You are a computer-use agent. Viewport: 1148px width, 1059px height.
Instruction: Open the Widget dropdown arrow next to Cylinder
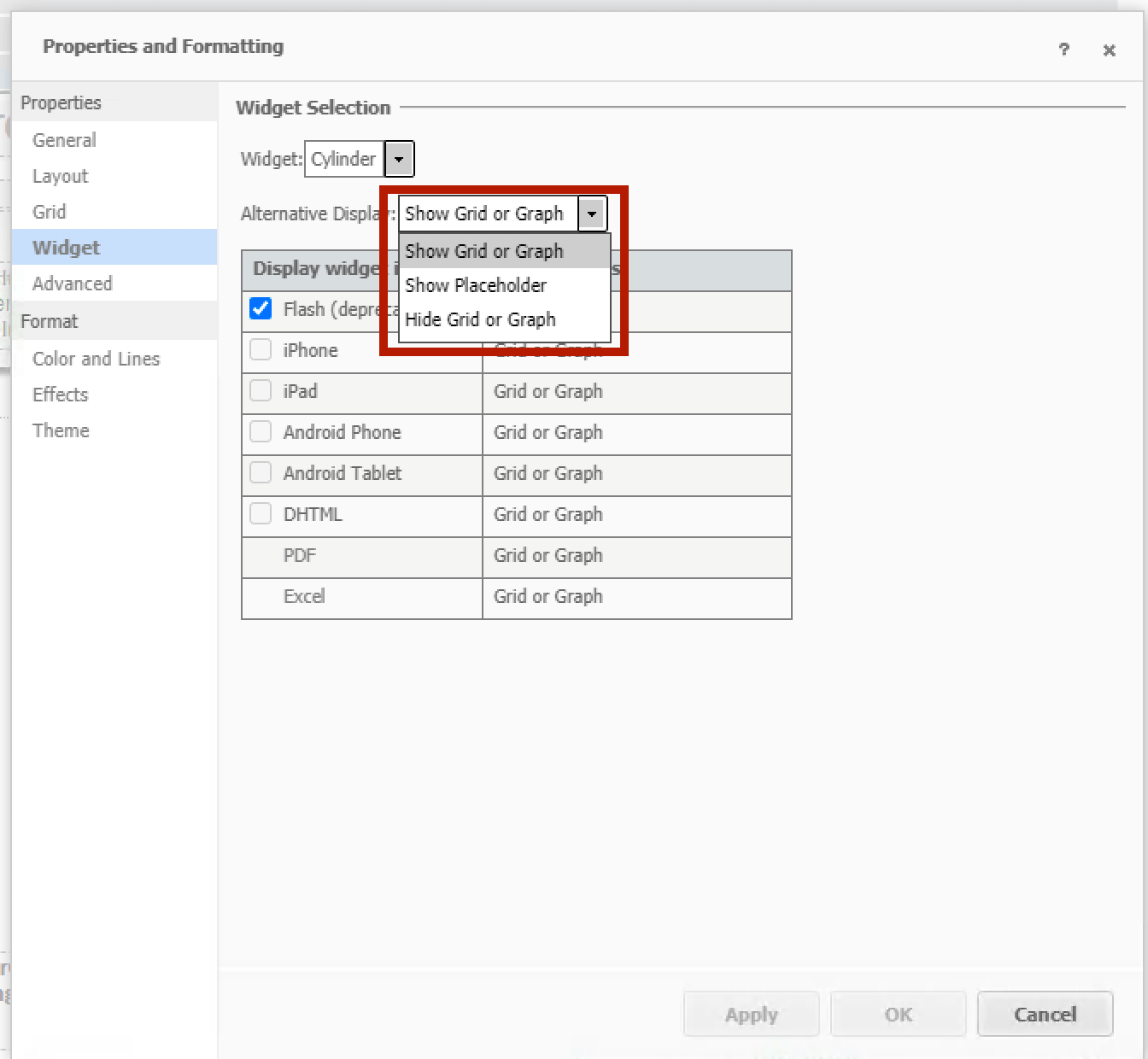click(x=399, y=159)
